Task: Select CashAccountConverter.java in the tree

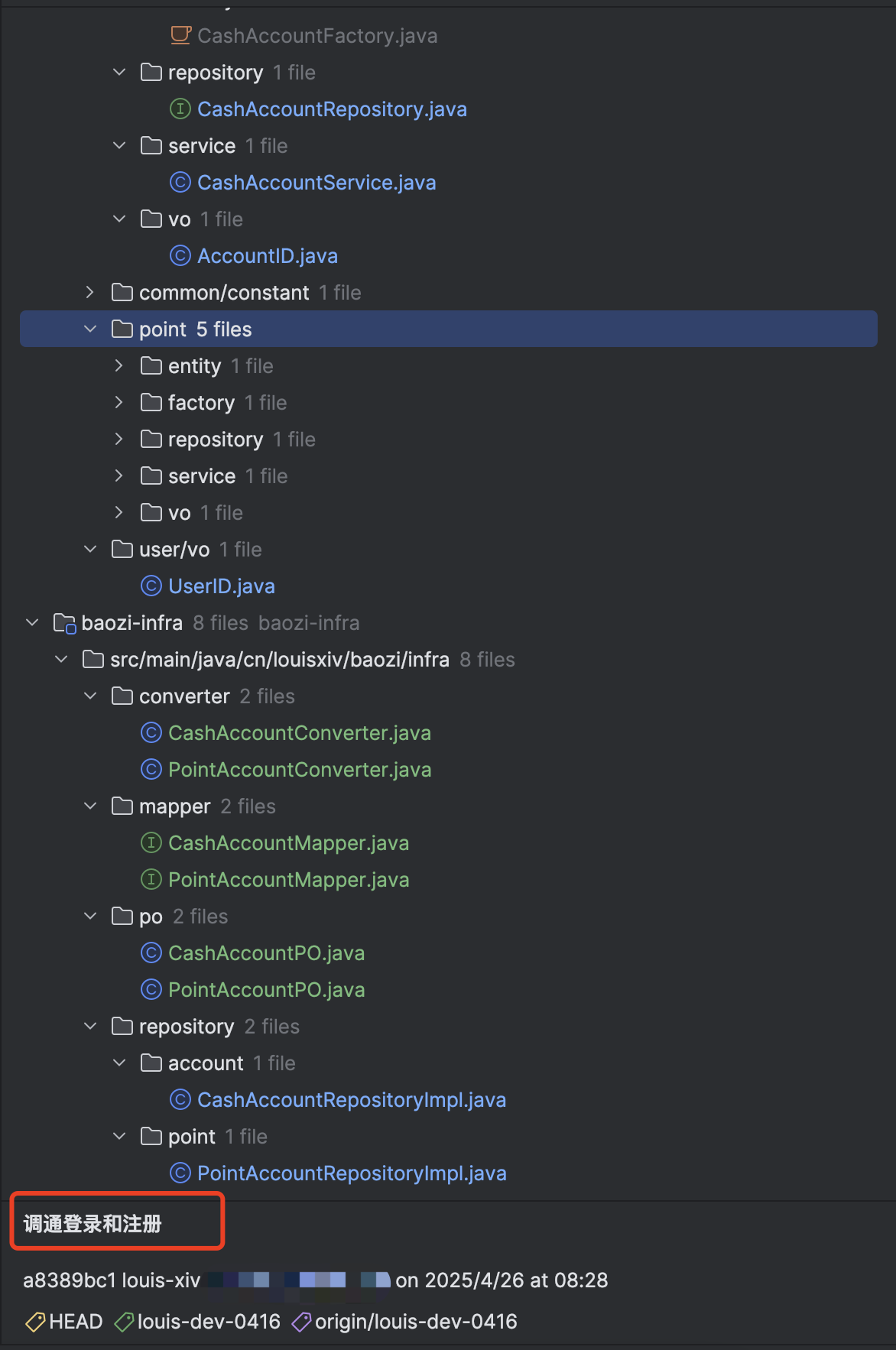Action: [299, 733]
